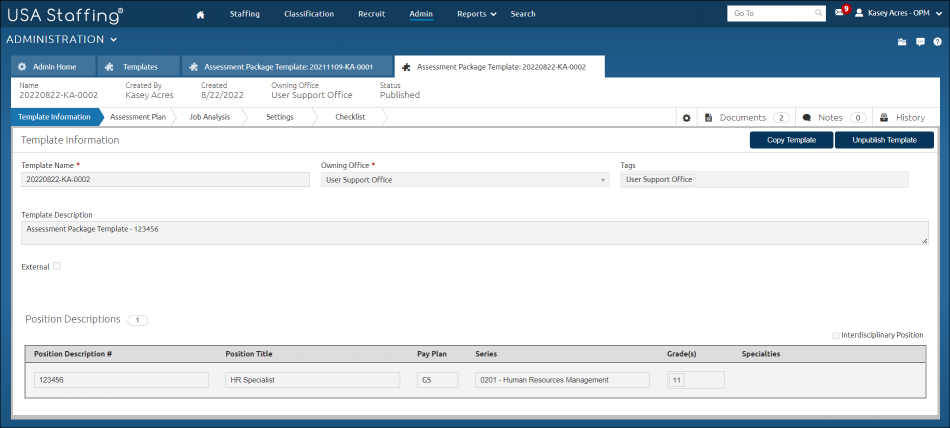
Task: Open the Recruit menu
Action: [x=371, y=14]
